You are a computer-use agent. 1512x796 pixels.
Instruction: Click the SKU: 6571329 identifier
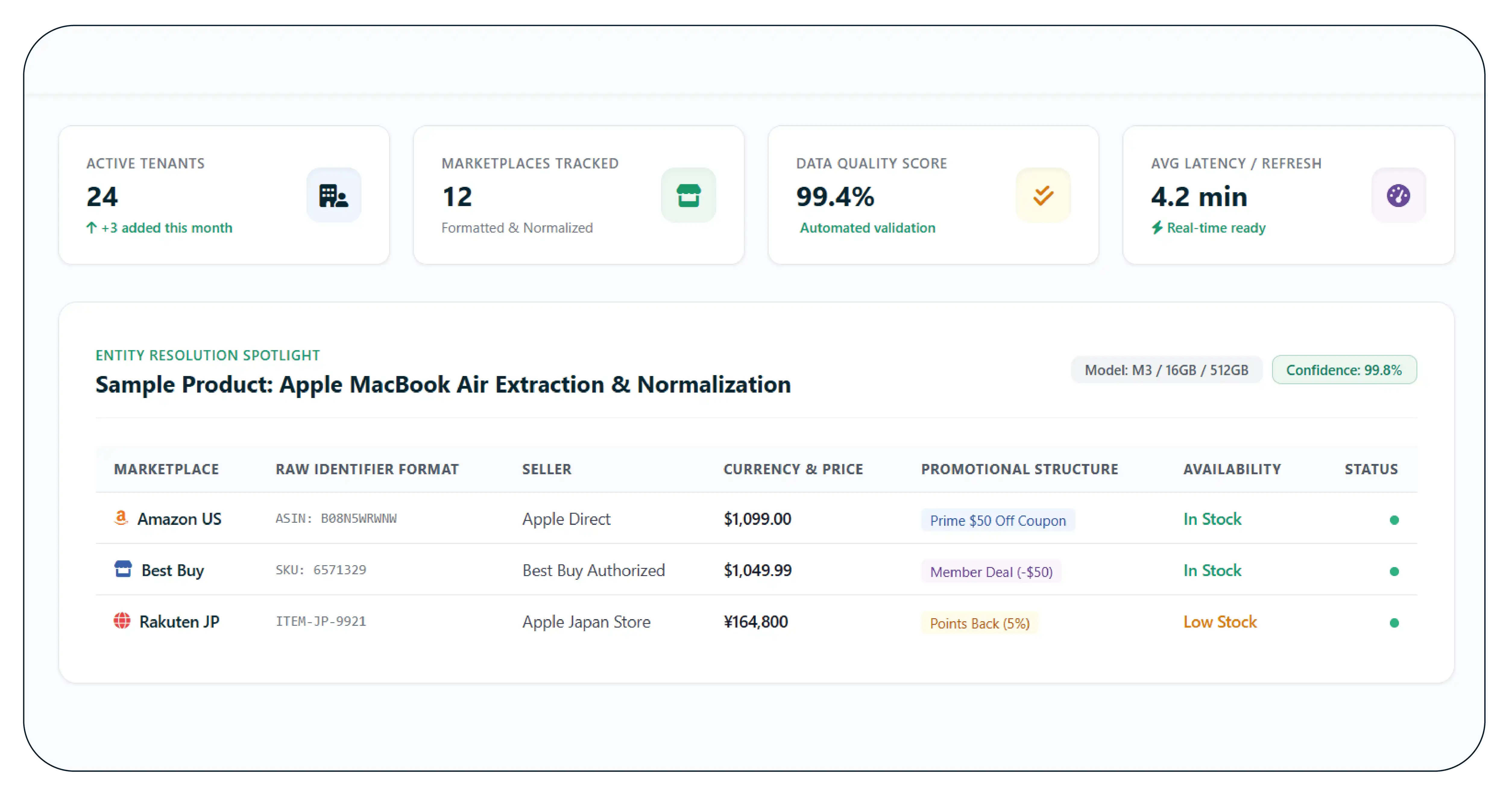click(x=321, y=570)
